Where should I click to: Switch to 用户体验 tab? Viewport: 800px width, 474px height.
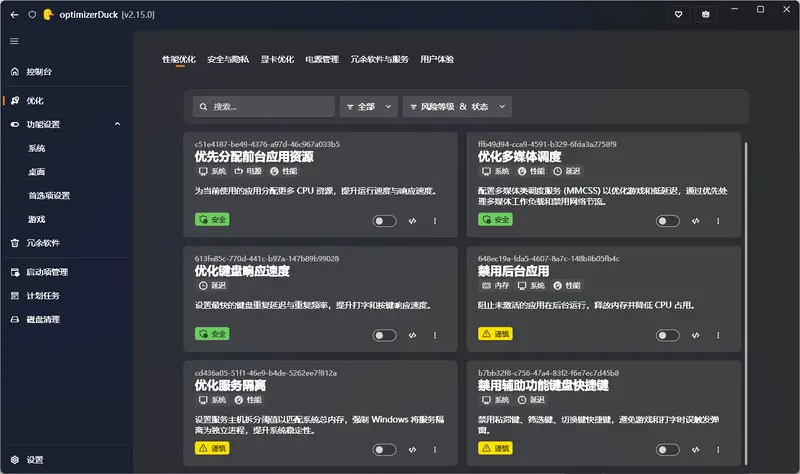click(437, 59)
